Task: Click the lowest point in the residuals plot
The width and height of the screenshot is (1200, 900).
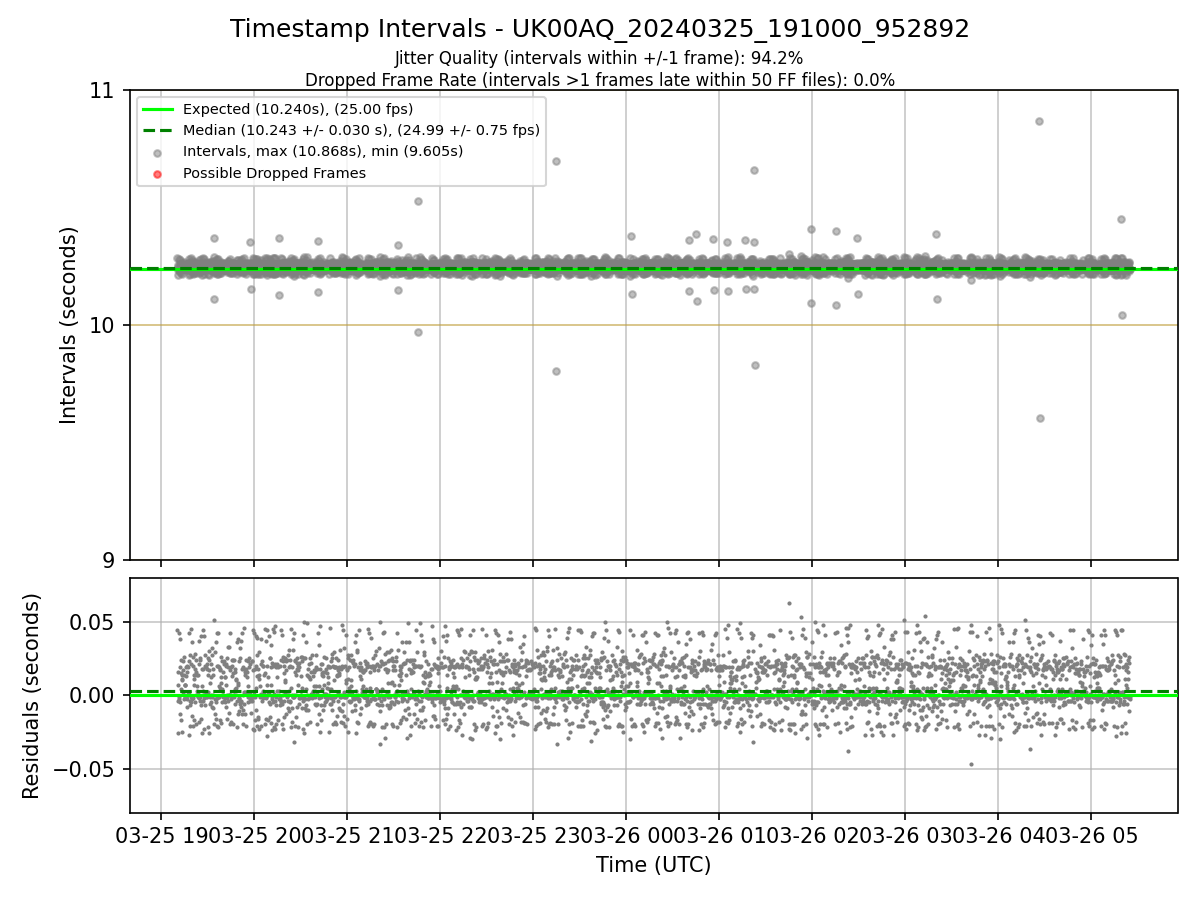Action: point(970,764)
